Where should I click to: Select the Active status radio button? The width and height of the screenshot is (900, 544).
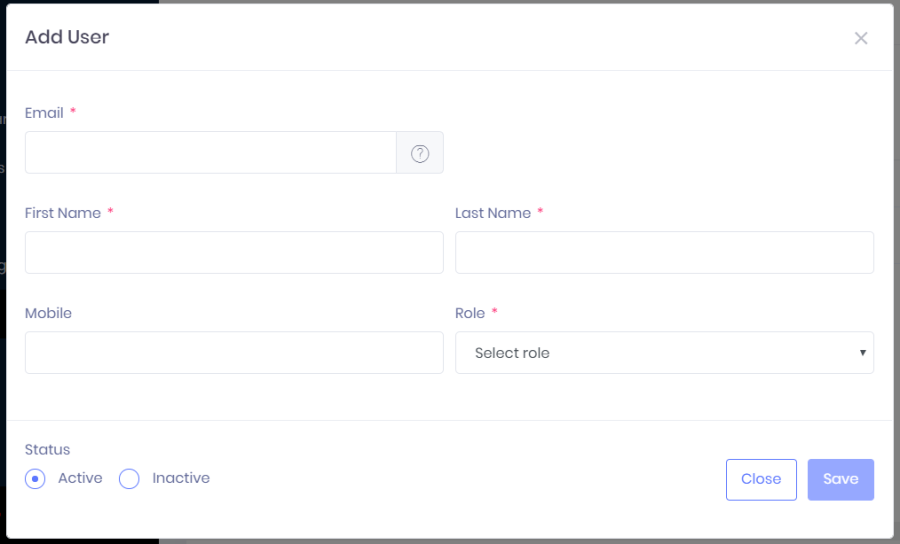coord(35,479)
